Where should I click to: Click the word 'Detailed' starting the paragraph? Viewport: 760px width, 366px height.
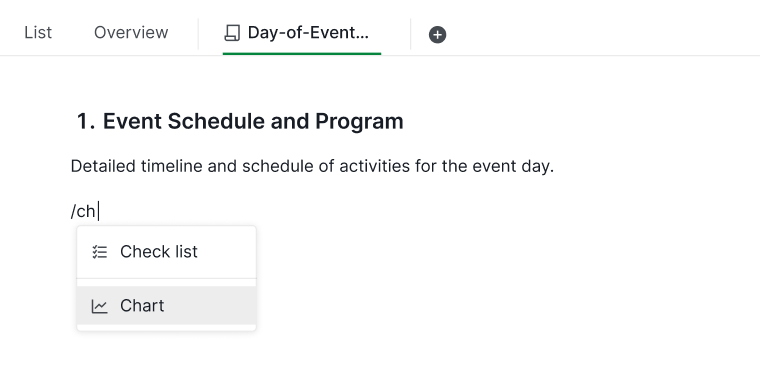(103, 166)
